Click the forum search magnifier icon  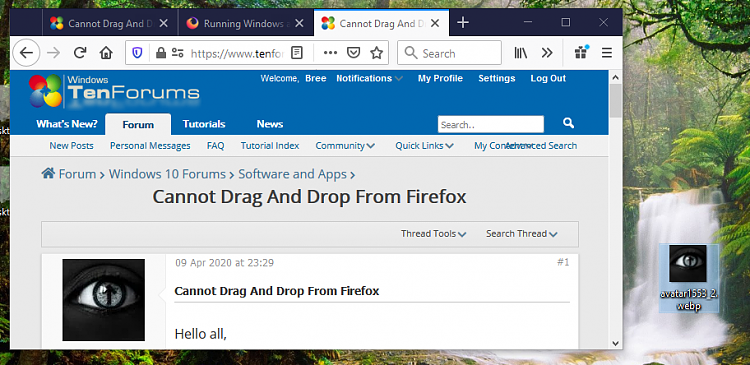click(x=568, y=123)
